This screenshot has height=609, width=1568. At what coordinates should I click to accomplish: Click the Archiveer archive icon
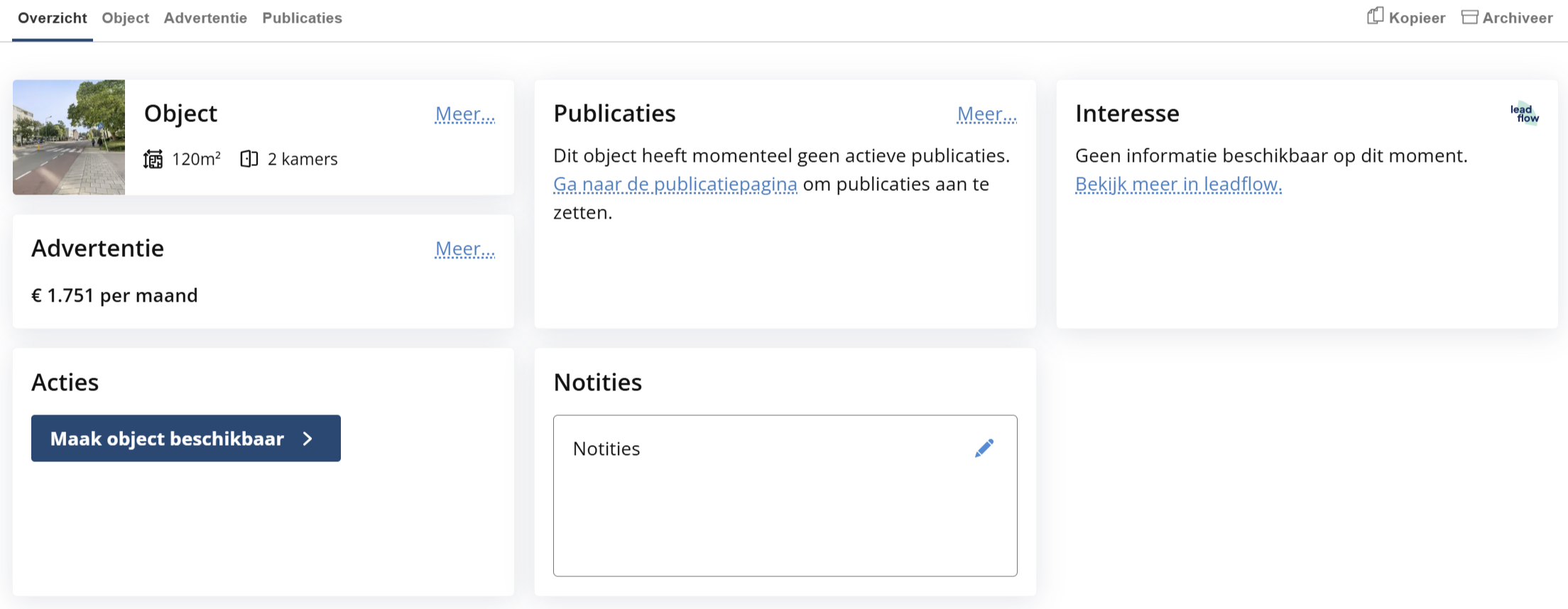1469,17
